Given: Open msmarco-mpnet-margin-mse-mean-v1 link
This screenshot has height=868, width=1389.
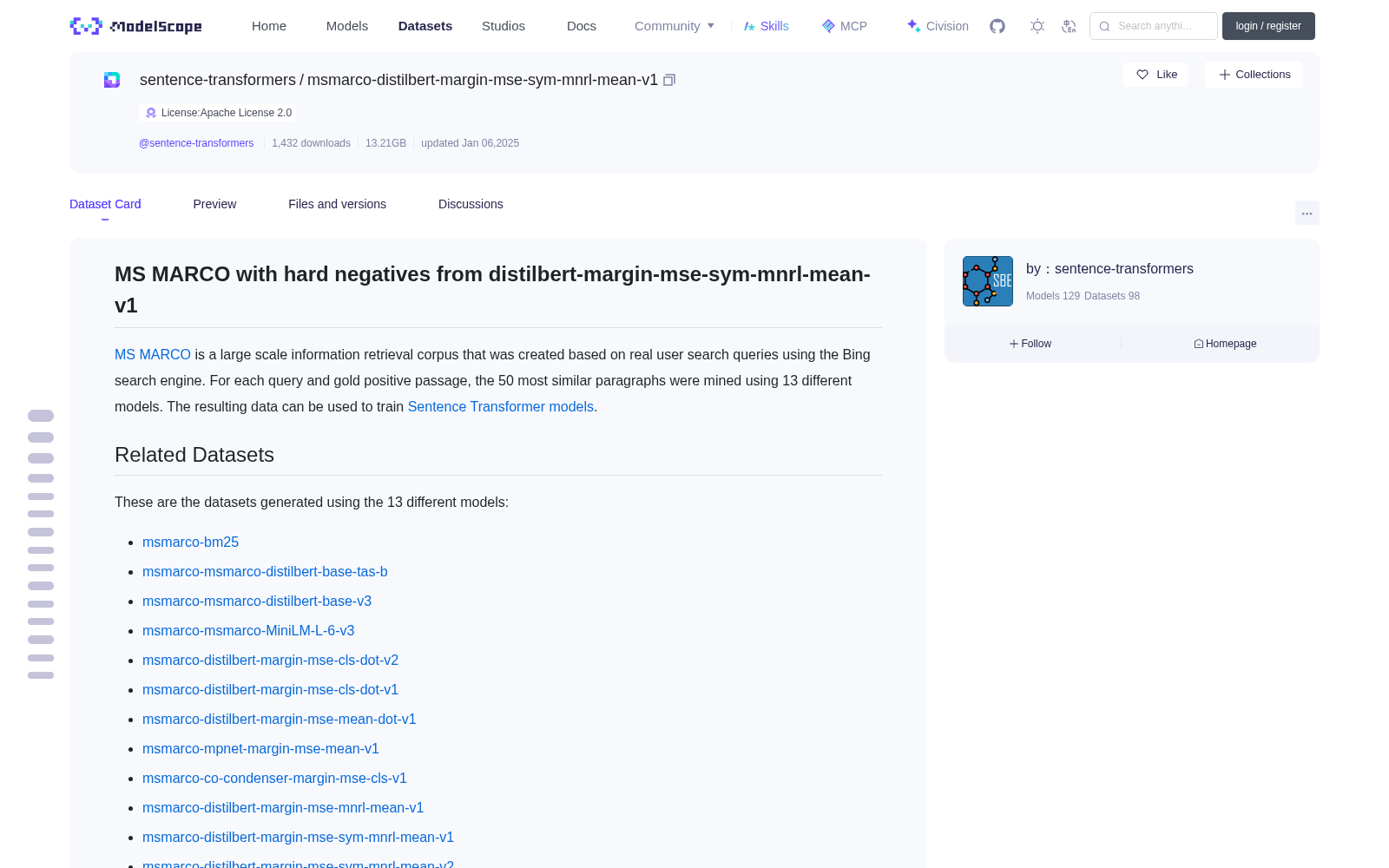Looking at the screenshot, I should point(260,748).
